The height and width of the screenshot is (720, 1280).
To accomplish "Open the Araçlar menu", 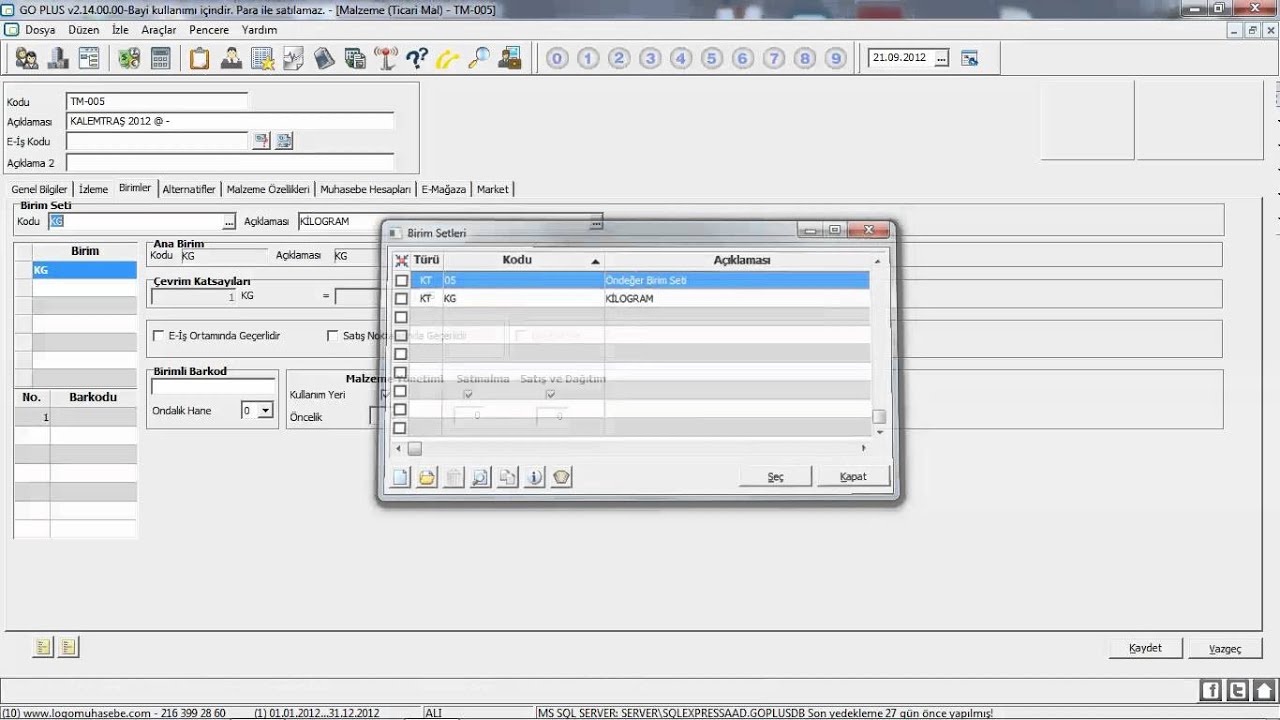I will pos(158,30).
